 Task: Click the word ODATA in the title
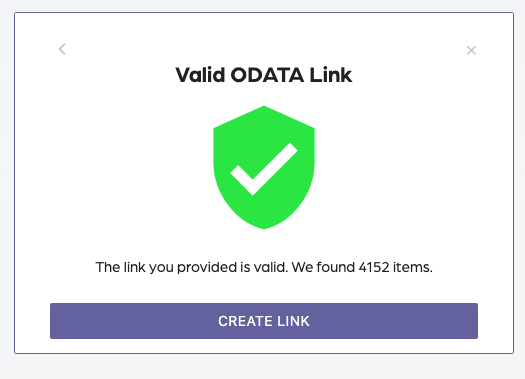pyautogui.click(x=267, y=75)
